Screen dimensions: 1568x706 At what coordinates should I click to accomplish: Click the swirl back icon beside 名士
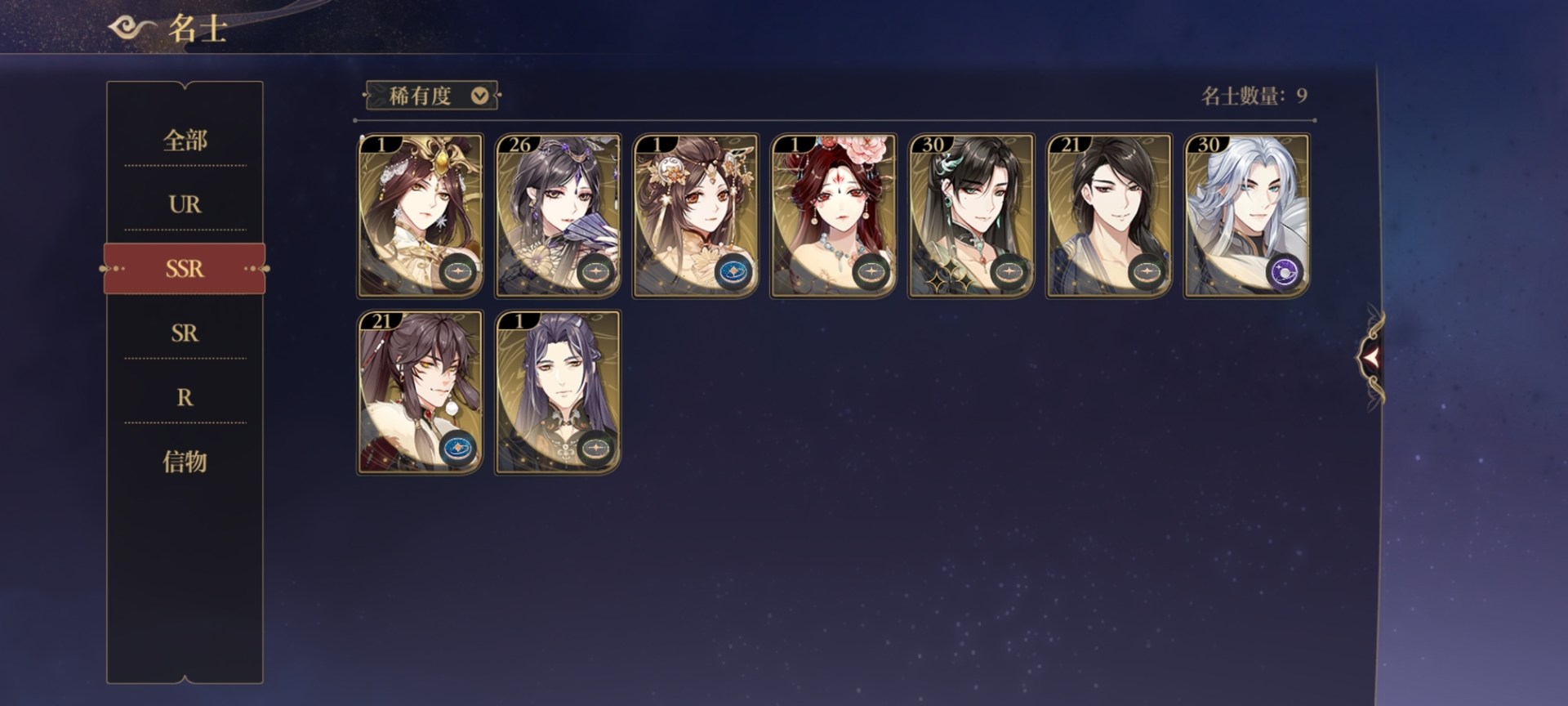pyautogui.click(x=131, y=28)
